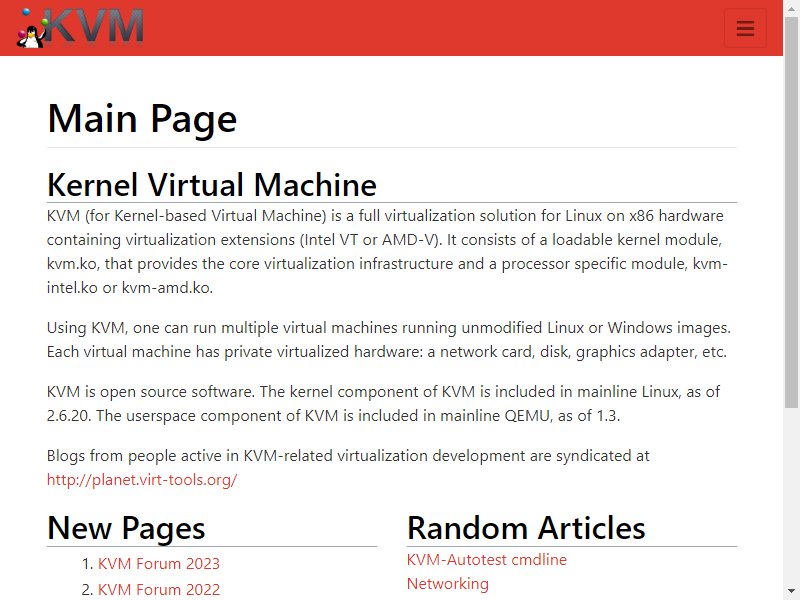Viewport: 800px width, 600px height.
Task: Open the planet.virt-tools.org link
Action: 142,480
